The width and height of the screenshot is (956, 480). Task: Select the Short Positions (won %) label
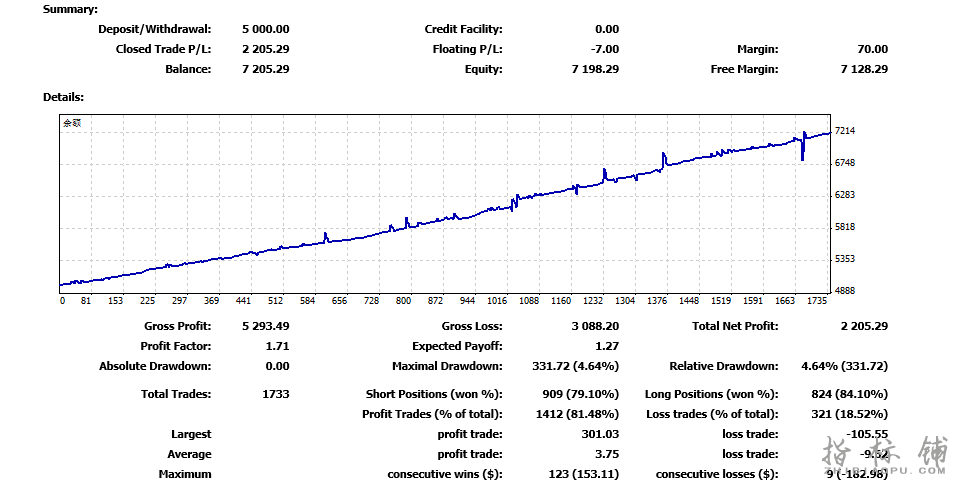pos(434,395)
